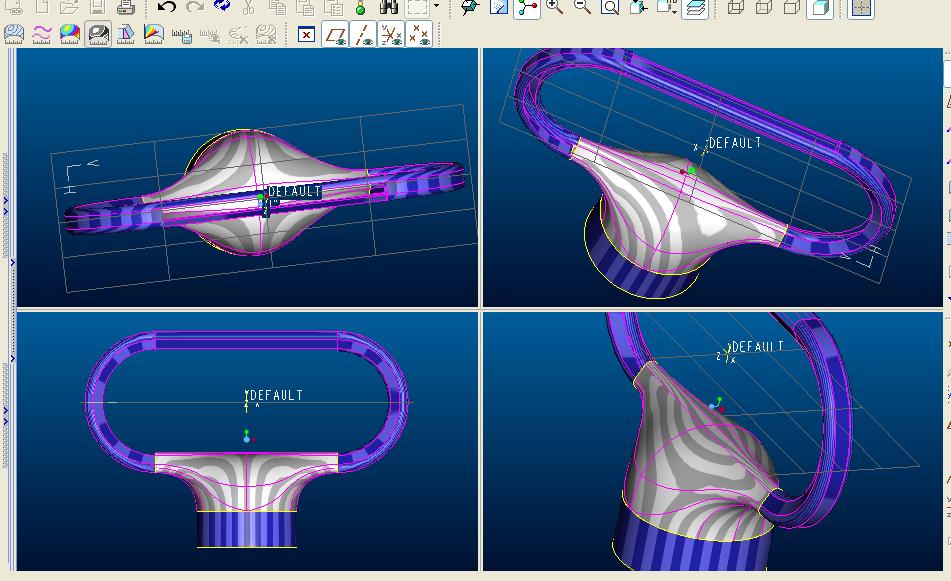Delete all saved analyses icon
Viewport: 951px width, 581px height.
coord(266,35)
